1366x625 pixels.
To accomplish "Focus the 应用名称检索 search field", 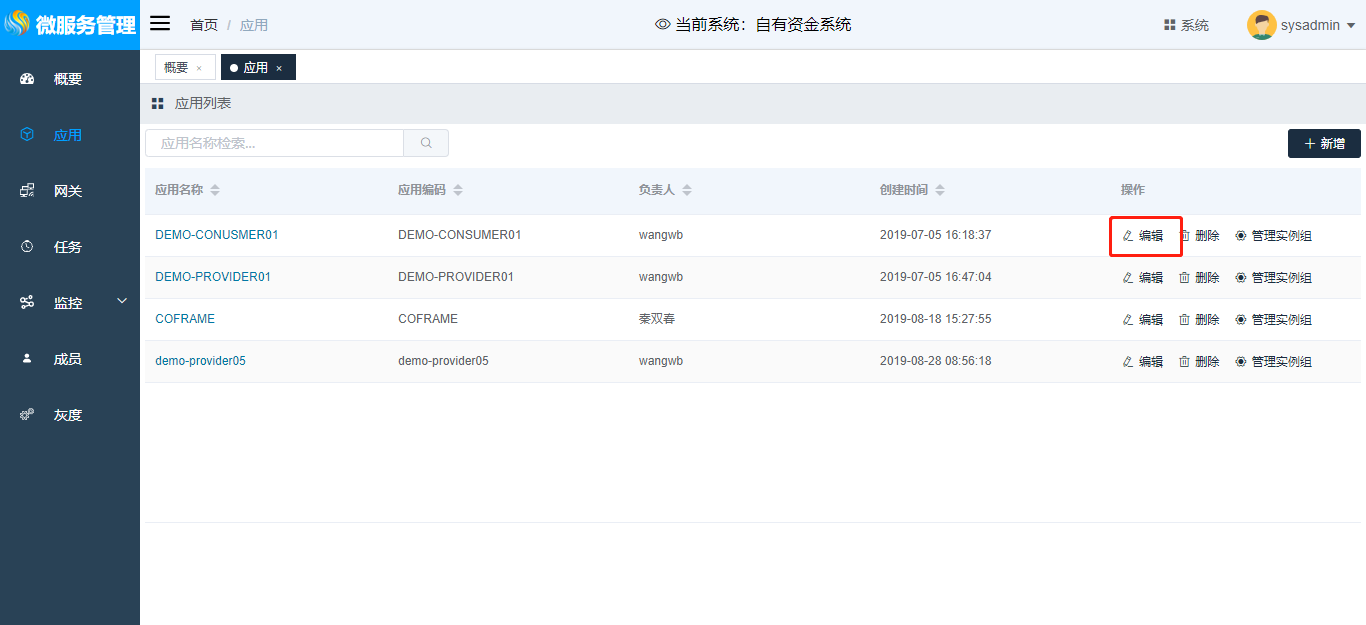I will [274, 143].
